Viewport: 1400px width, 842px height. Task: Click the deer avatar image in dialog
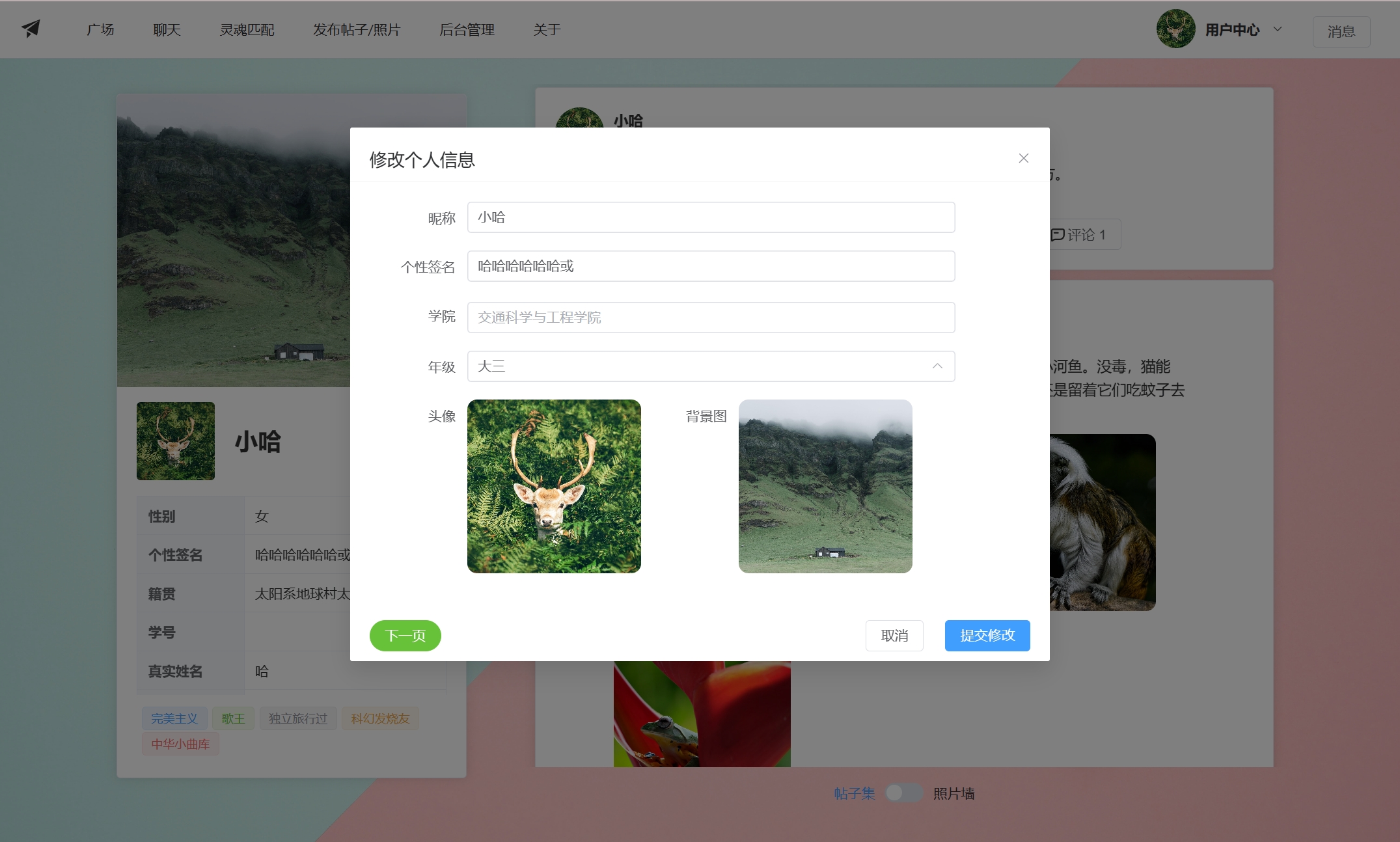(554, 486)
